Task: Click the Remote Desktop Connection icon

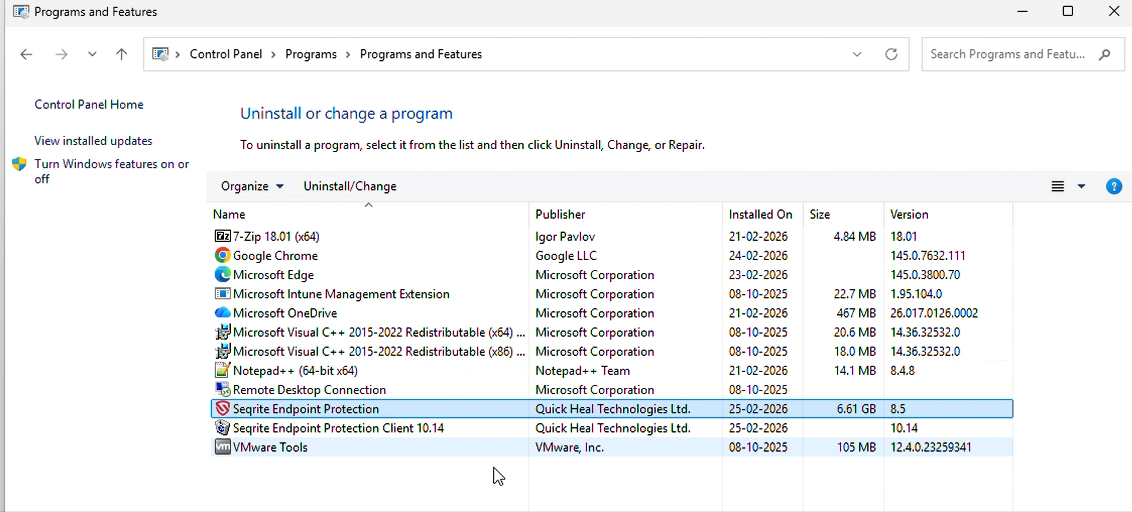Action: click(222, 390)
